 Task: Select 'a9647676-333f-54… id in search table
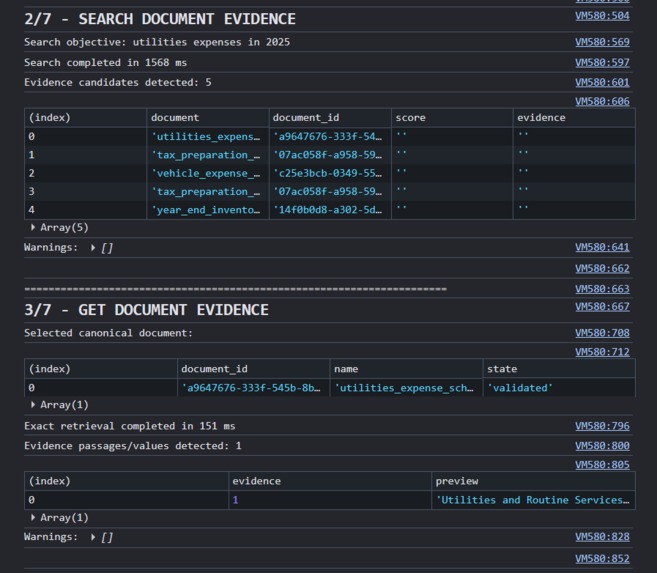coord(330,137)
